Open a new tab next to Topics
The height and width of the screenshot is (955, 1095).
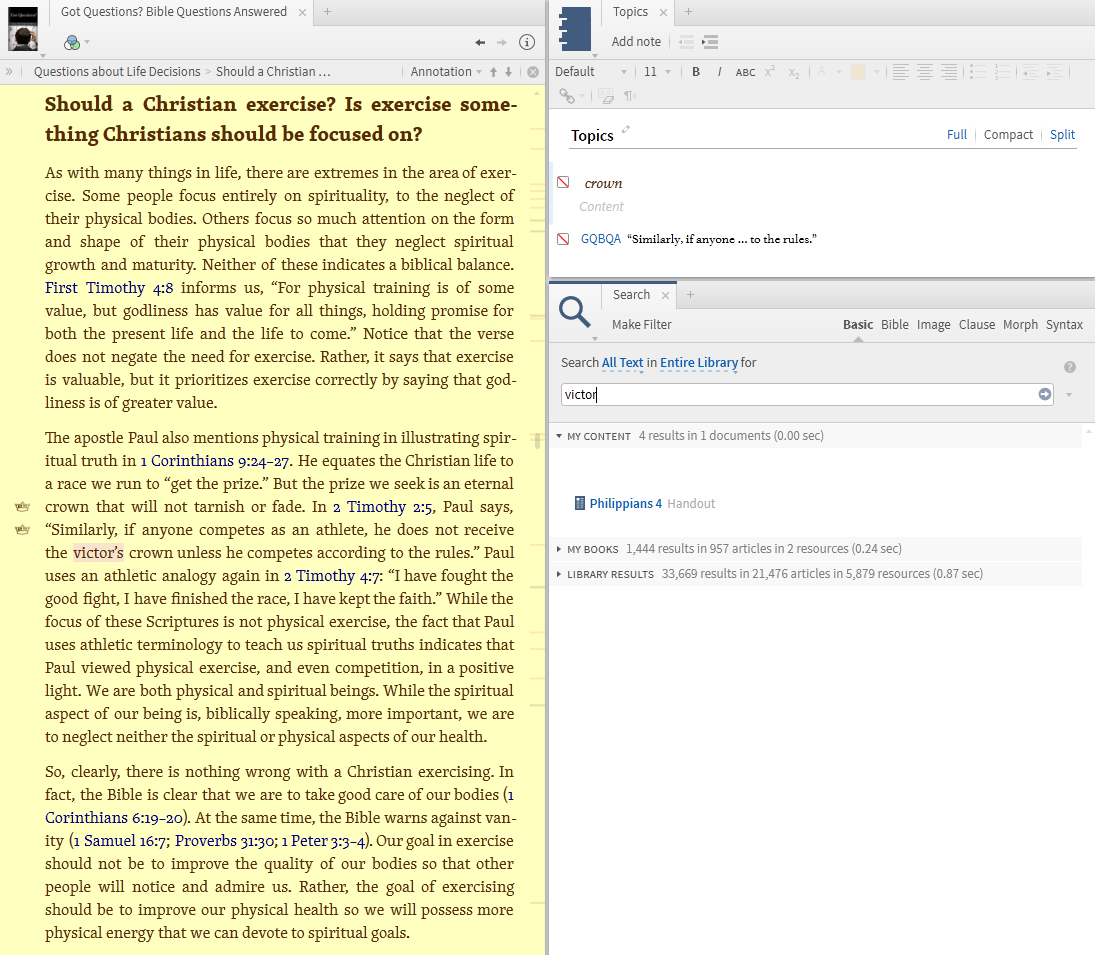pyautogui.click(x=688, y=12)
